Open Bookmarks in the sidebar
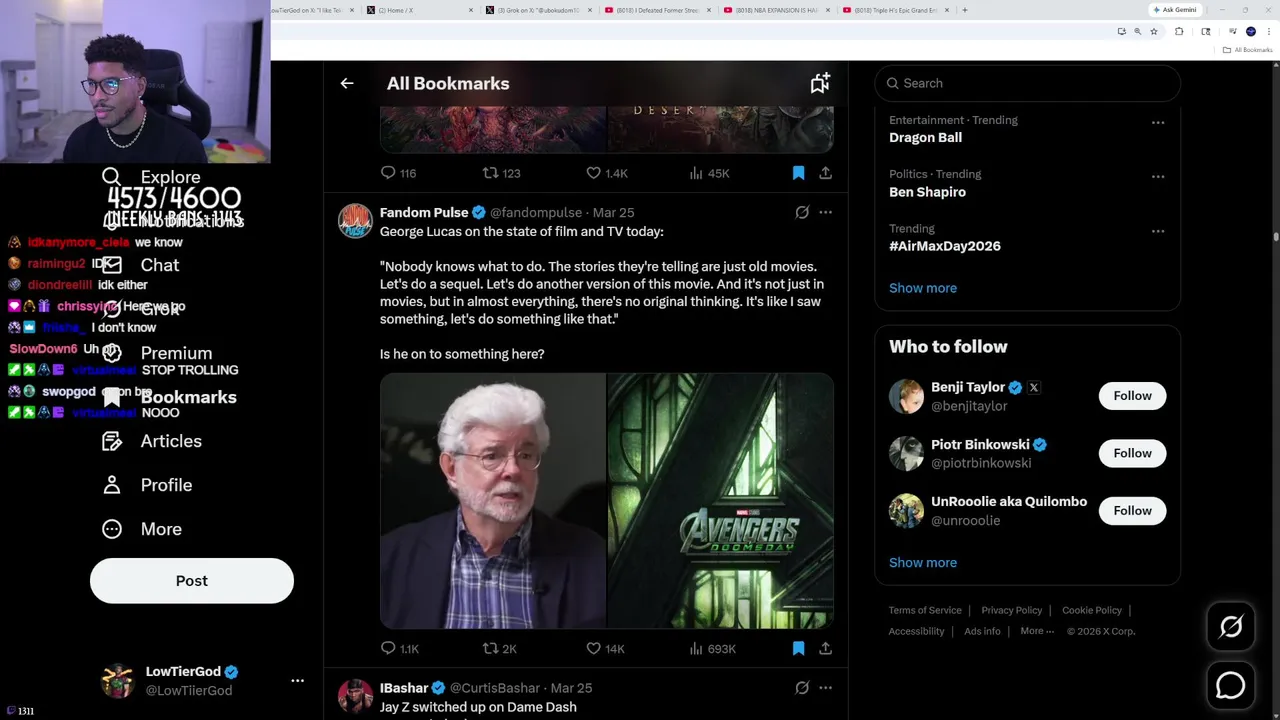Viewport: 1280px width, 720px height. point(170,397)
